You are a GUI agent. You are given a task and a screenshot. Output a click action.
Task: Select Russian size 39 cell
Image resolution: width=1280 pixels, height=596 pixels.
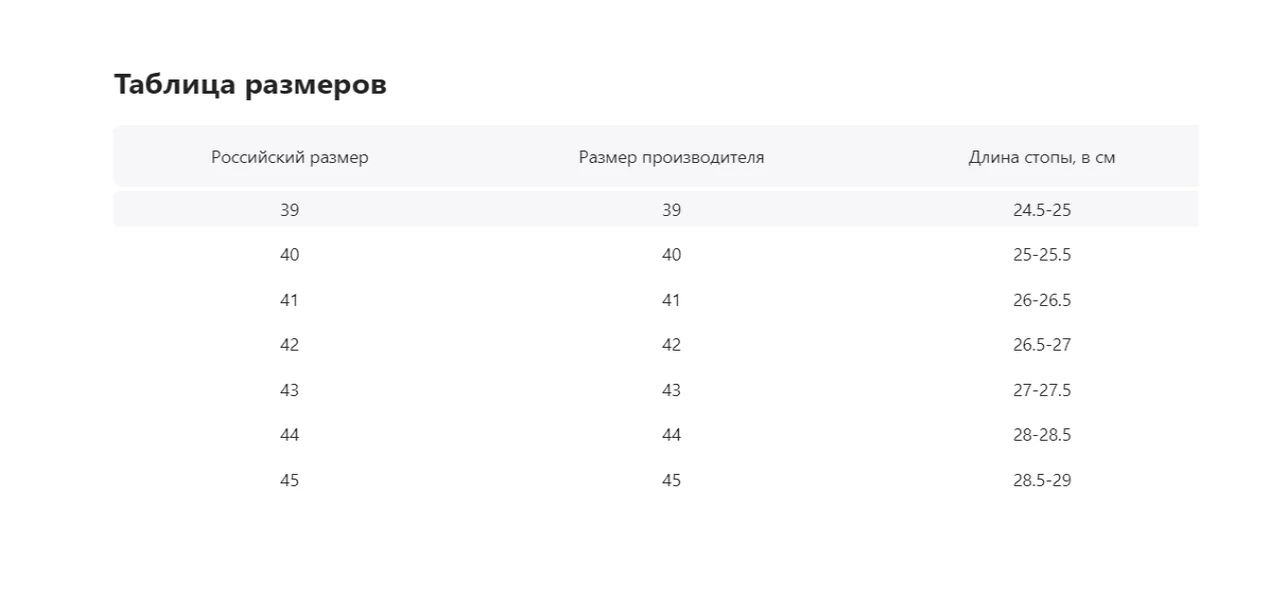pyautogui.click(x=290, y=210)
